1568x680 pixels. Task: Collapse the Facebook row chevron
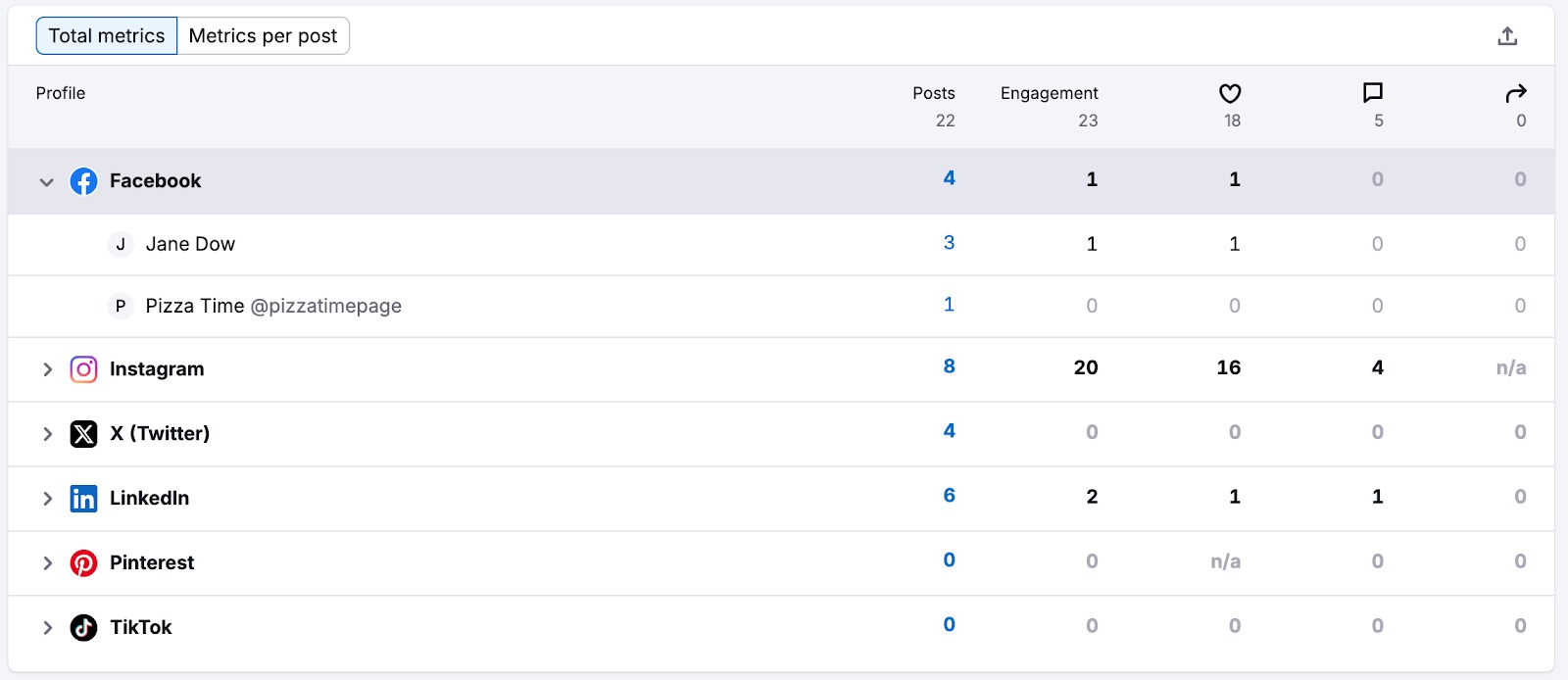(46, 182)
